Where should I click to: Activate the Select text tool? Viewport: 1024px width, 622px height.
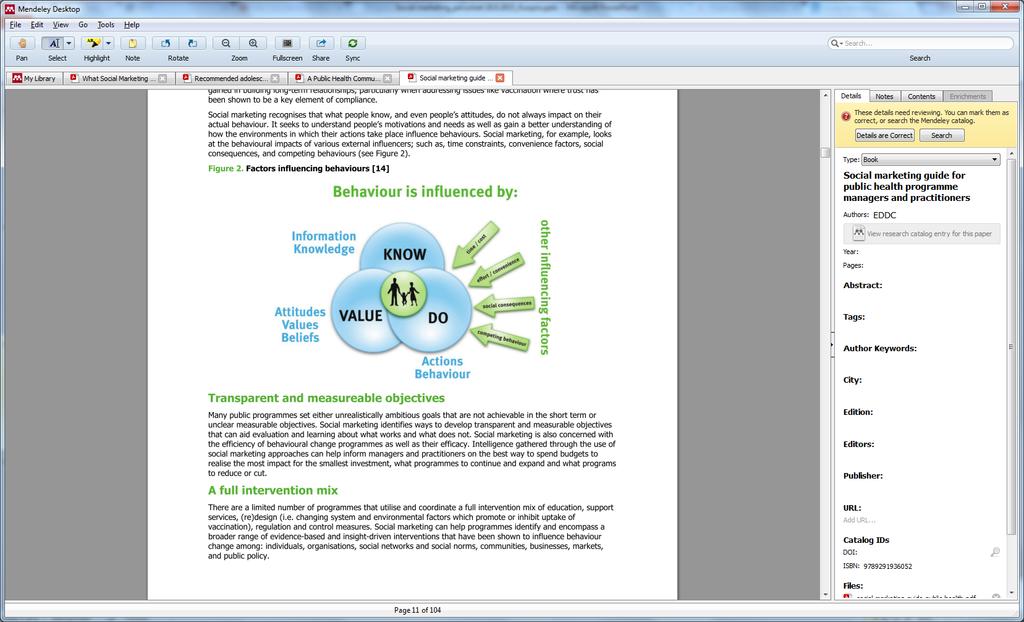[53, 43]
